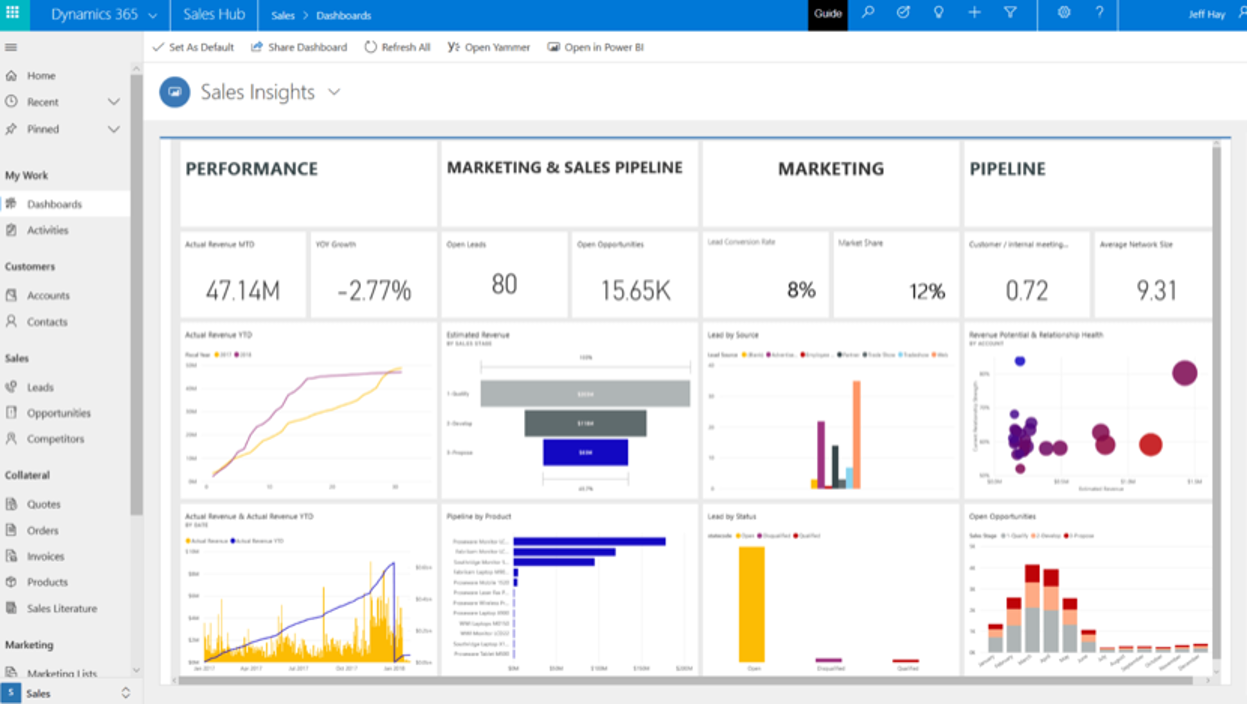Click the 0.72 meeting ratio value
This screenshot has height=704, width=1247.
[1027, 291]
